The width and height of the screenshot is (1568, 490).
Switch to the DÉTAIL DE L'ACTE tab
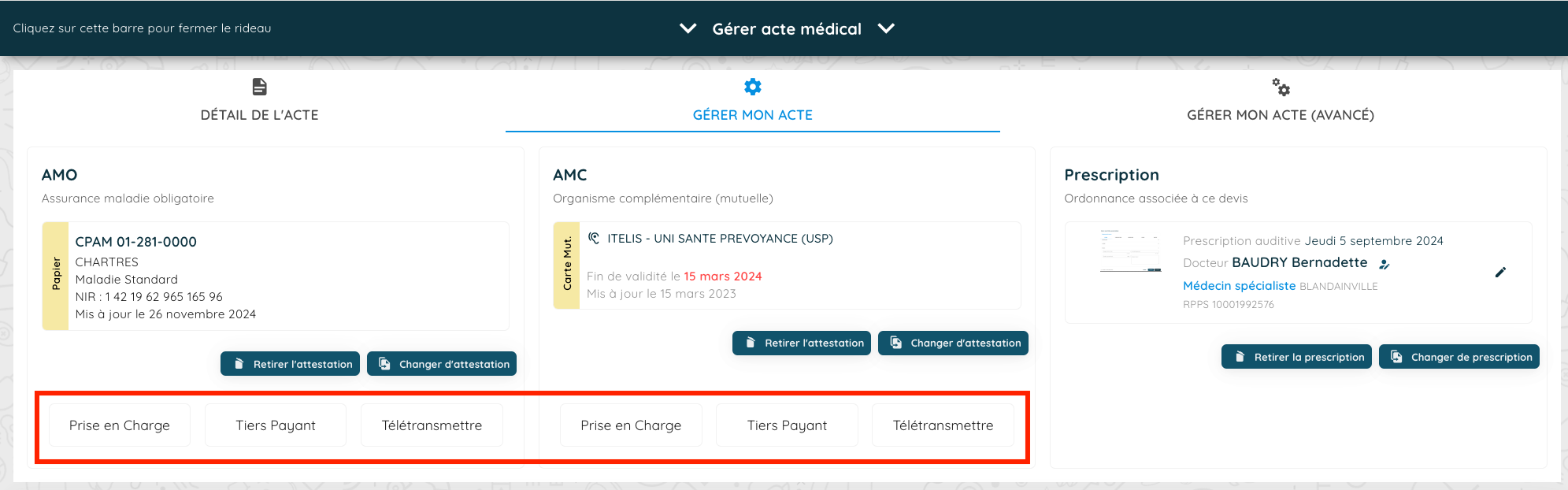click(259, 115)
